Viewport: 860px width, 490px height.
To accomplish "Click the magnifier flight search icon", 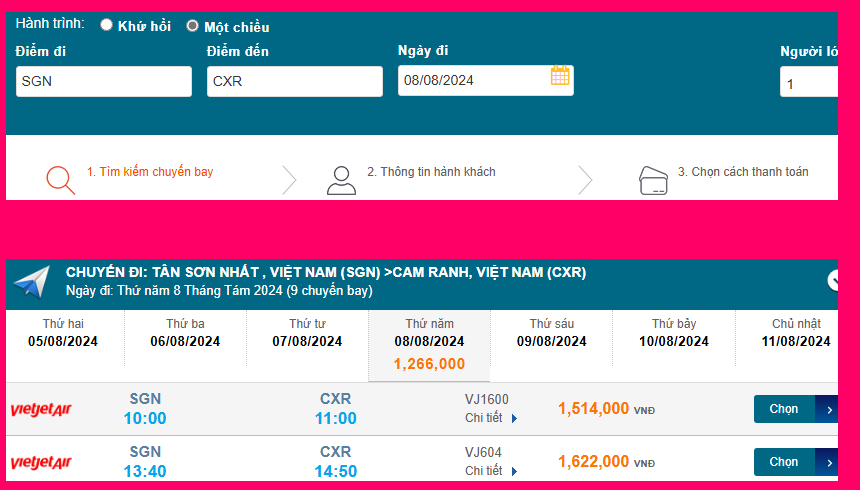I will click(x=60, y=178).
